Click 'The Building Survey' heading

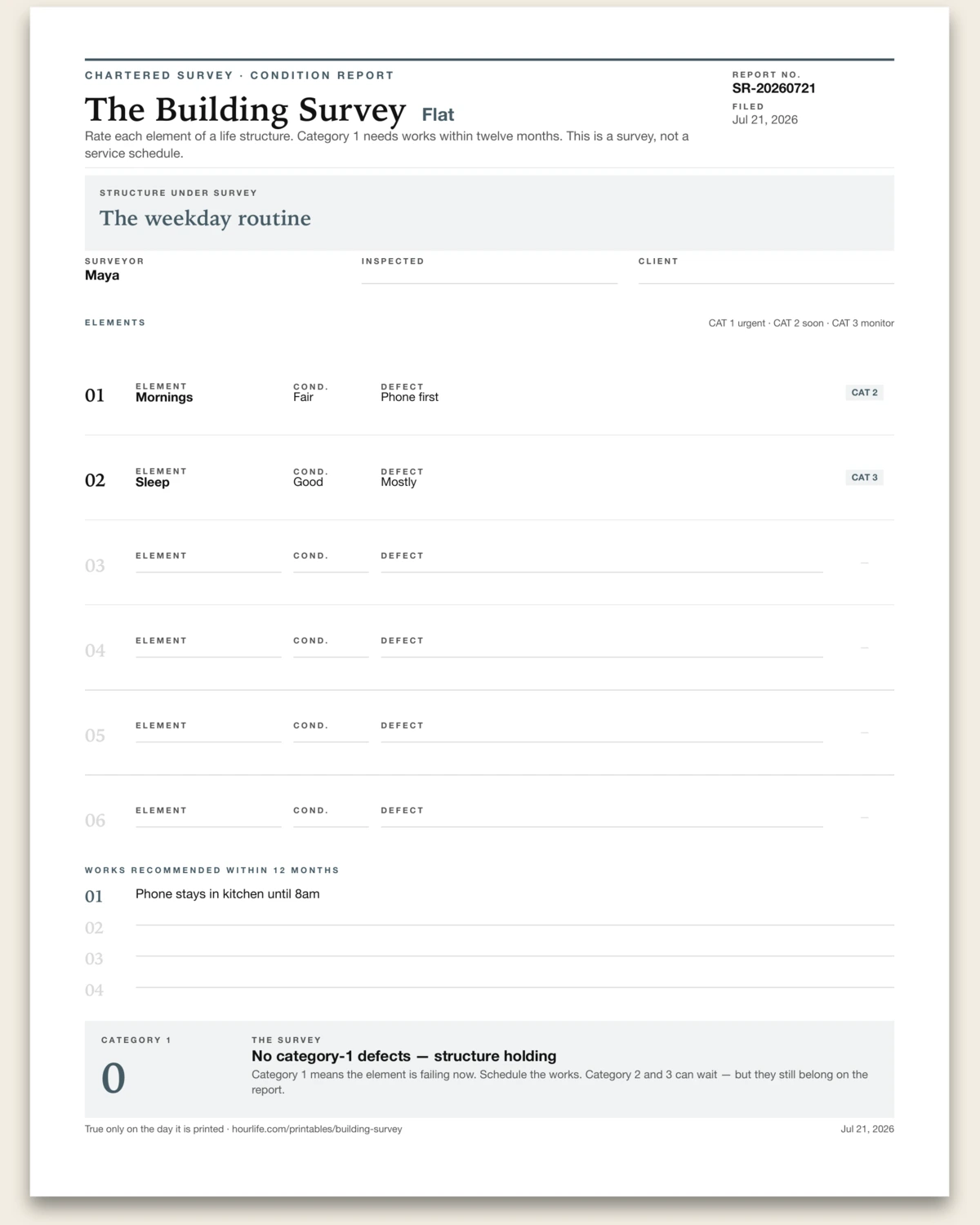click(x=245, y=109)
